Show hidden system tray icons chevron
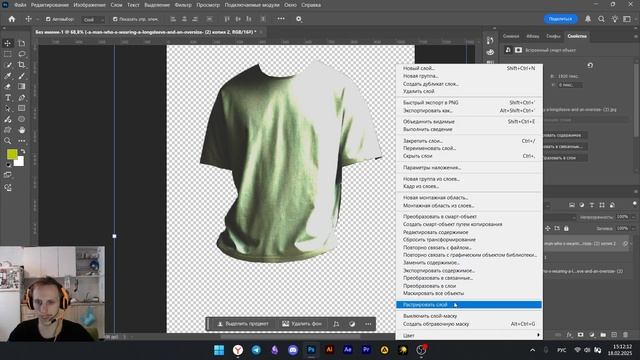640x360 pixels. (x=532, y=350)
